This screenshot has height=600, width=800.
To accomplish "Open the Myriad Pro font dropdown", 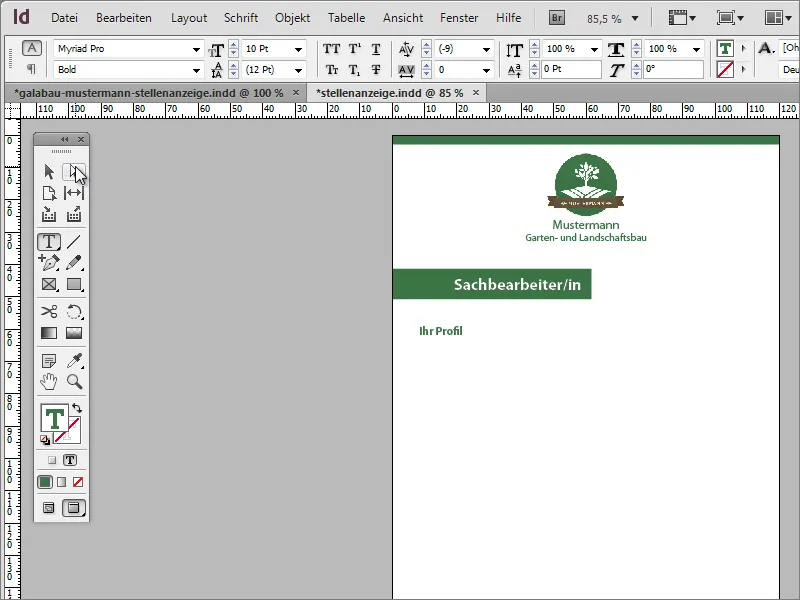I will [x=196, y=49].
